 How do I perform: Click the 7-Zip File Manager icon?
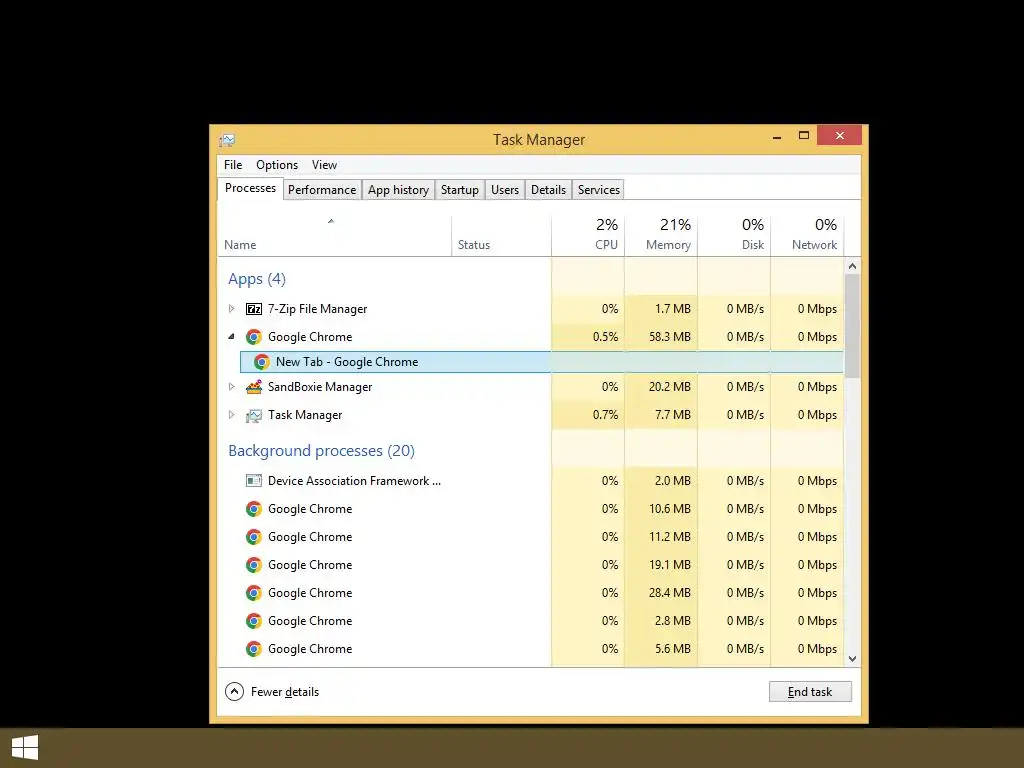click(x=253, y=309)
